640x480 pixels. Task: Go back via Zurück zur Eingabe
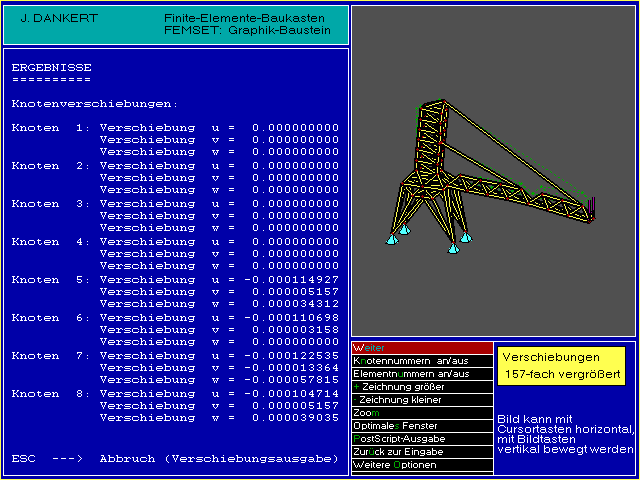point(422,451)
